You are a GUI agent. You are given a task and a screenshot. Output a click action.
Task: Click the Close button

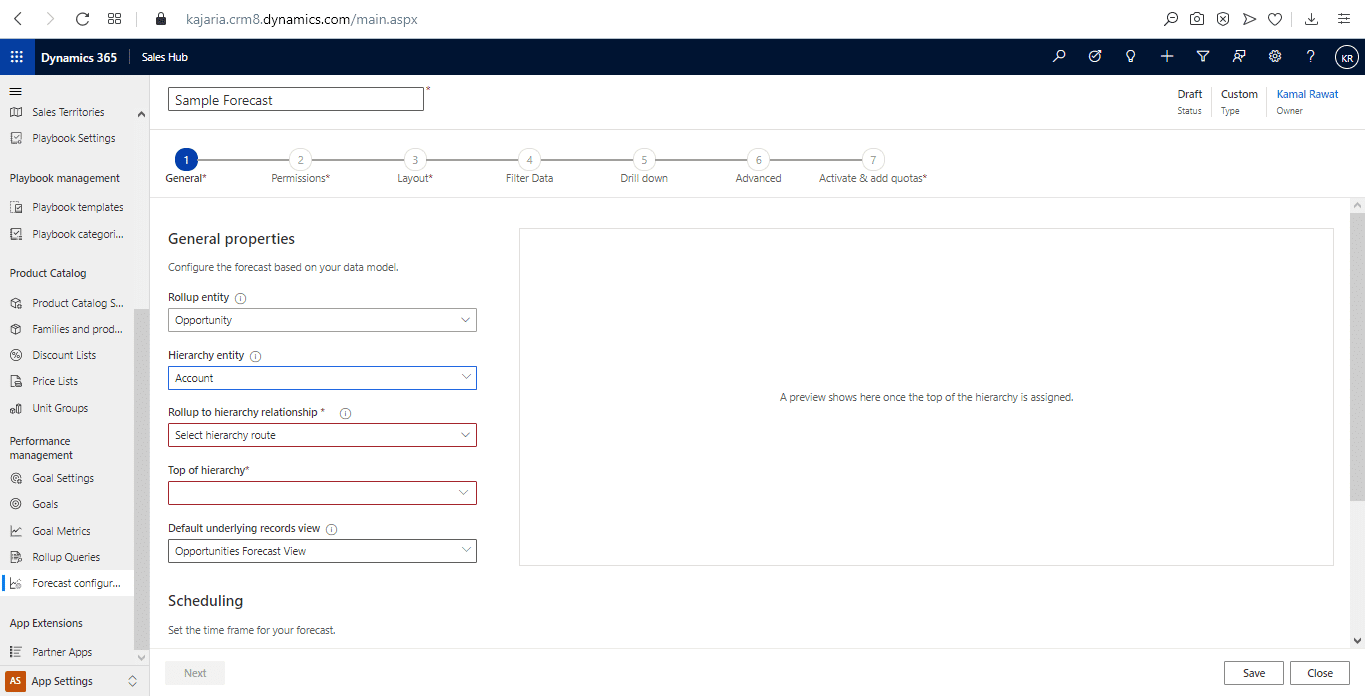point(1320,673)
